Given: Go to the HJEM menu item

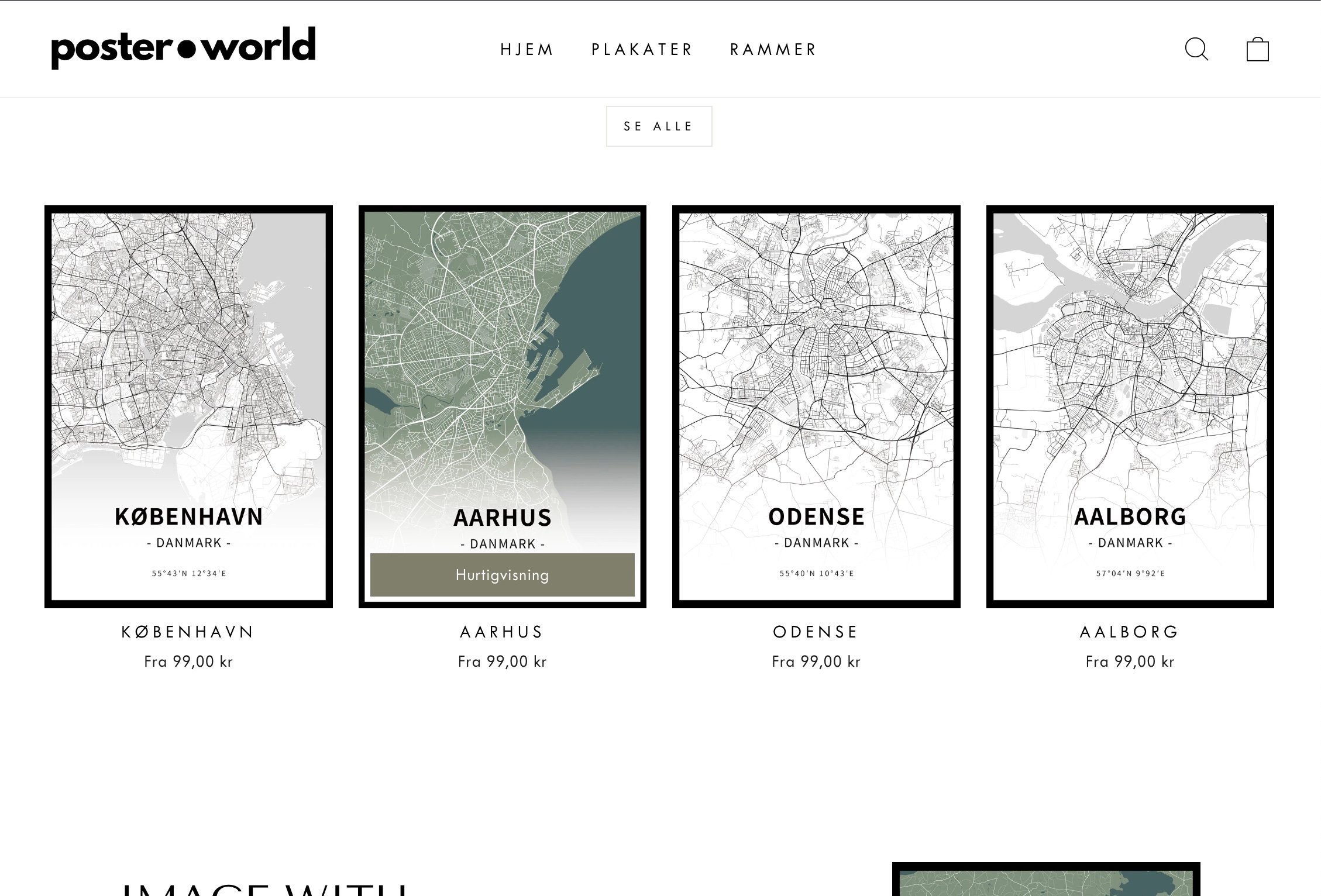Looking at the screenshot, I should [x=527, y=50].
